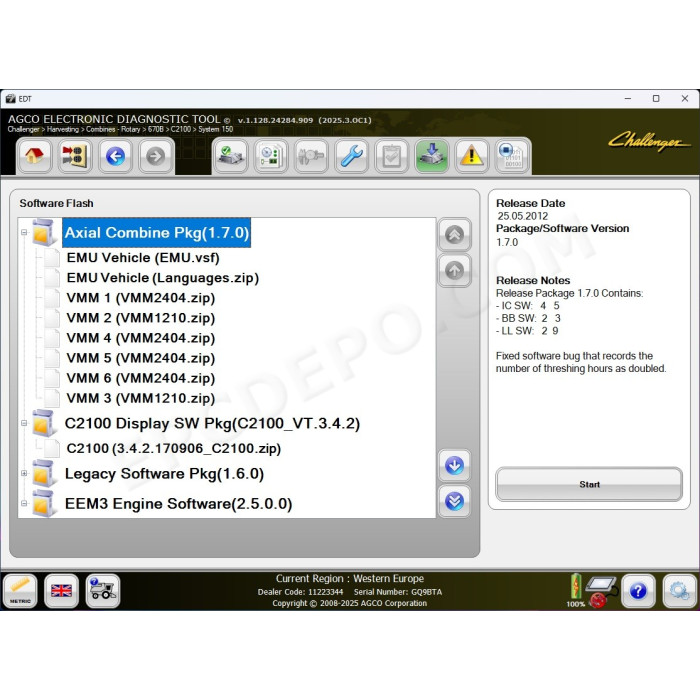Select EMU Vehicle (Languages.zip)

coord(162,278)
